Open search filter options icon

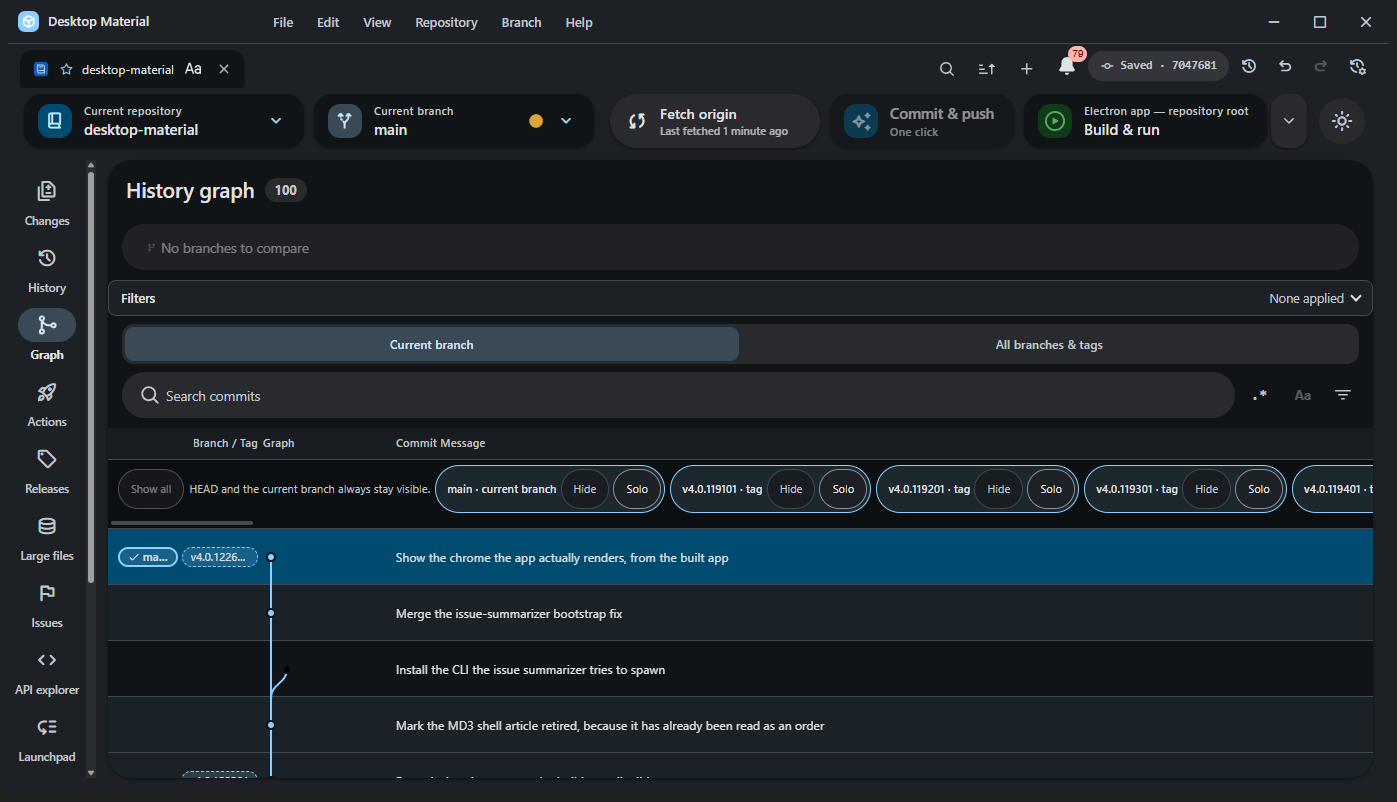coord(1343,395)
